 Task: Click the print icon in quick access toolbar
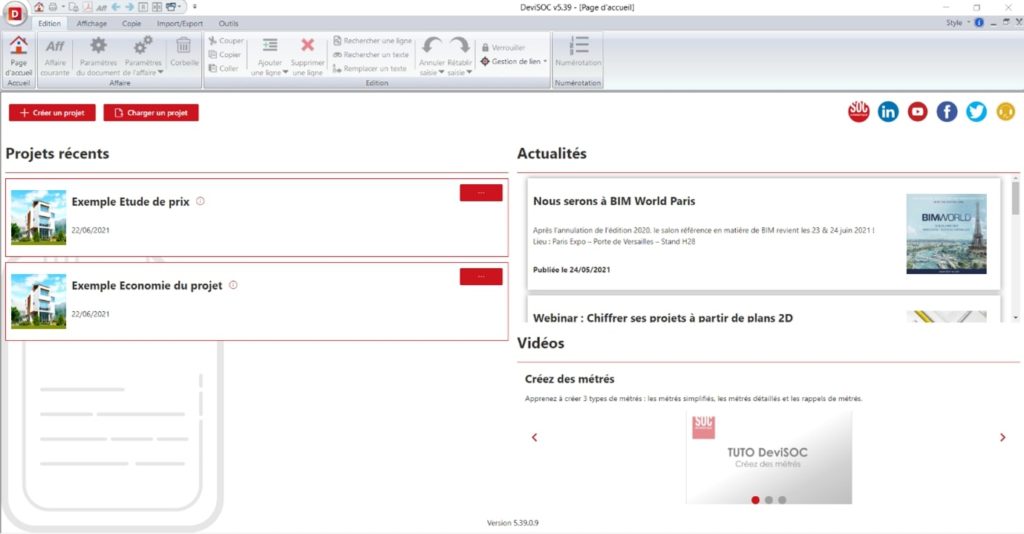[x=53, y=7]
